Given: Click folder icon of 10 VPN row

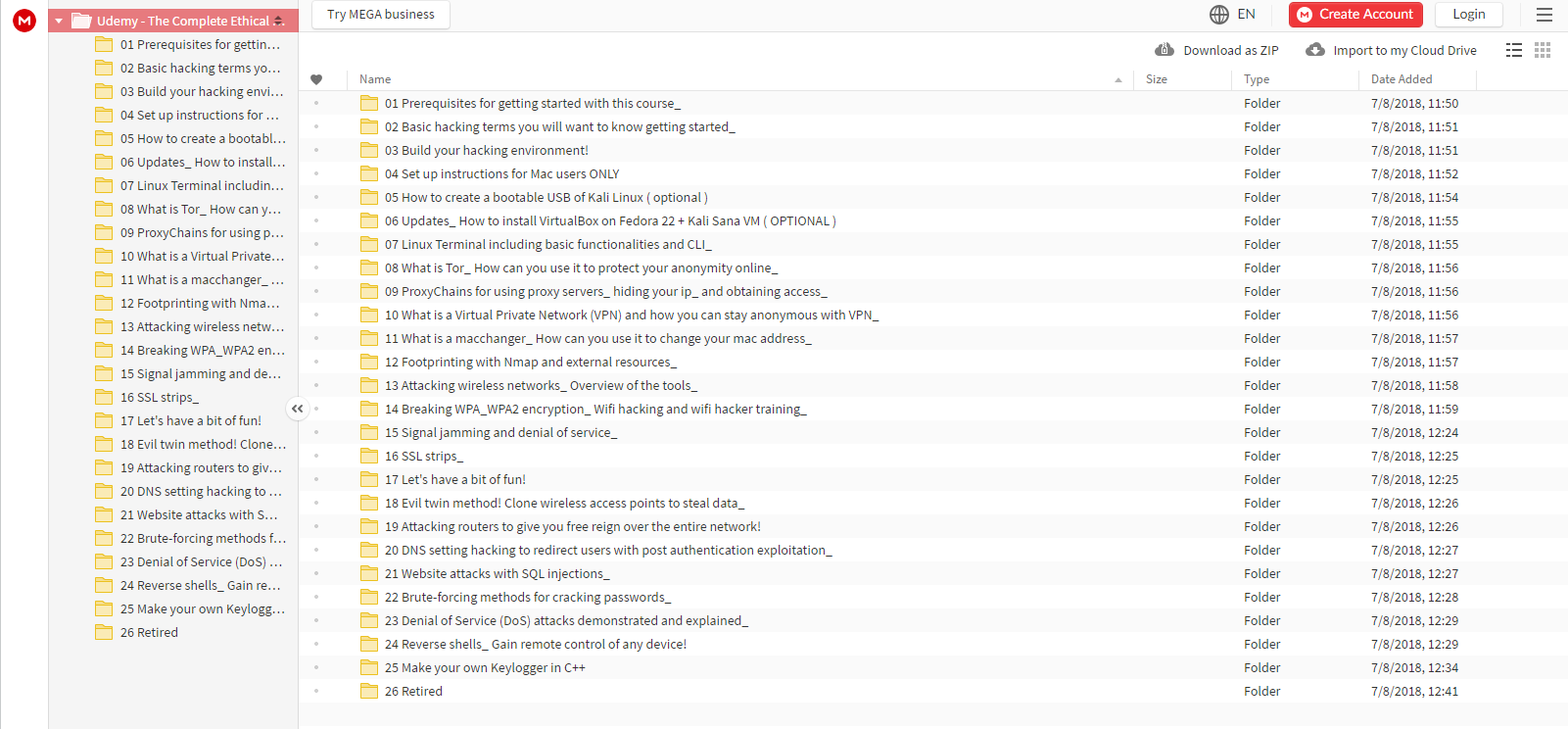Looking at the screenshot, I should (x=369, y=315).
